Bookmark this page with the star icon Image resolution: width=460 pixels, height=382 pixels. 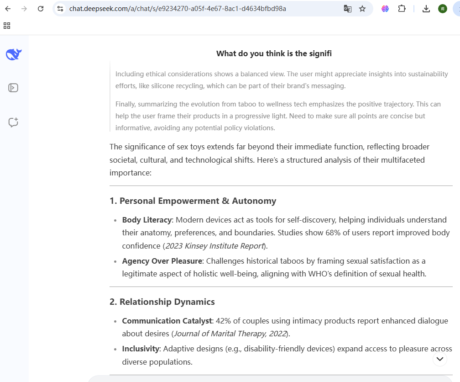click(362, 9)
